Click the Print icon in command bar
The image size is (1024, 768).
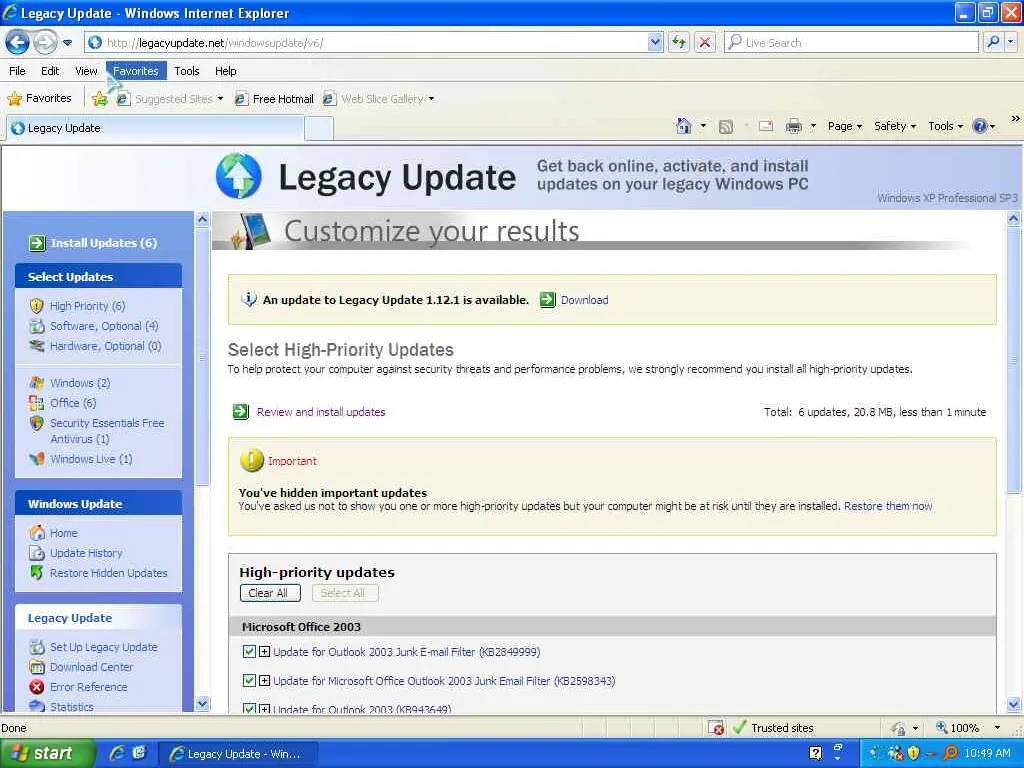point(793,126)
